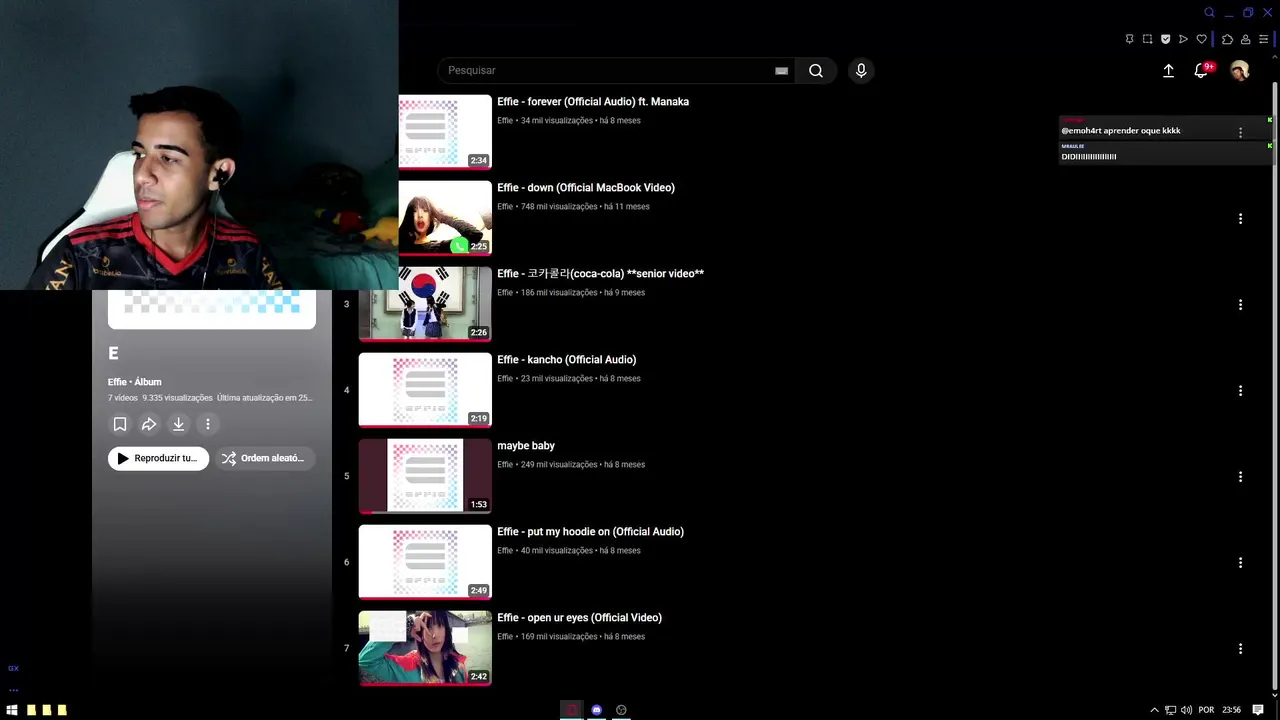Open YouTube notifications bell
The image size is (1280, 720).
click(x=1201, y=70)
